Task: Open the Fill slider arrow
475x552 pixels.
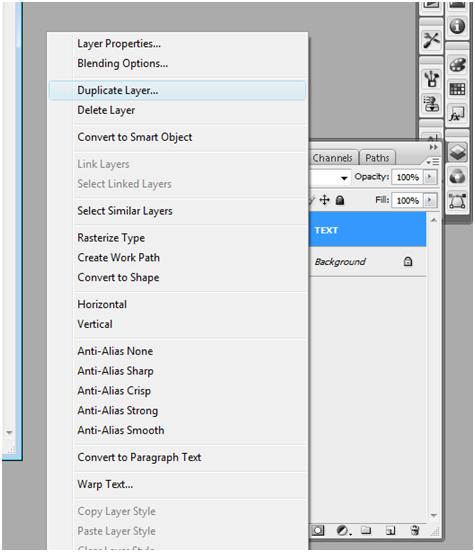Action: (x=429, y=200)
